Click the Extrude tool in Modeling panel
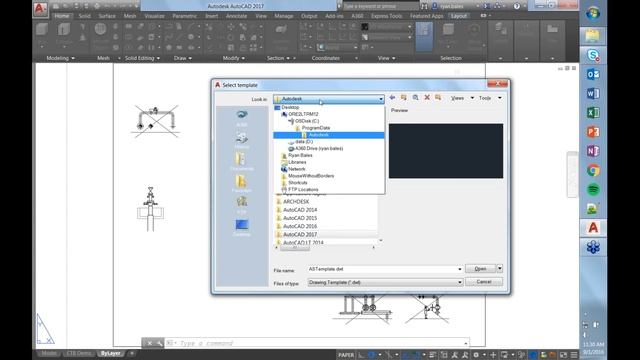 click(x=64, y=30)
